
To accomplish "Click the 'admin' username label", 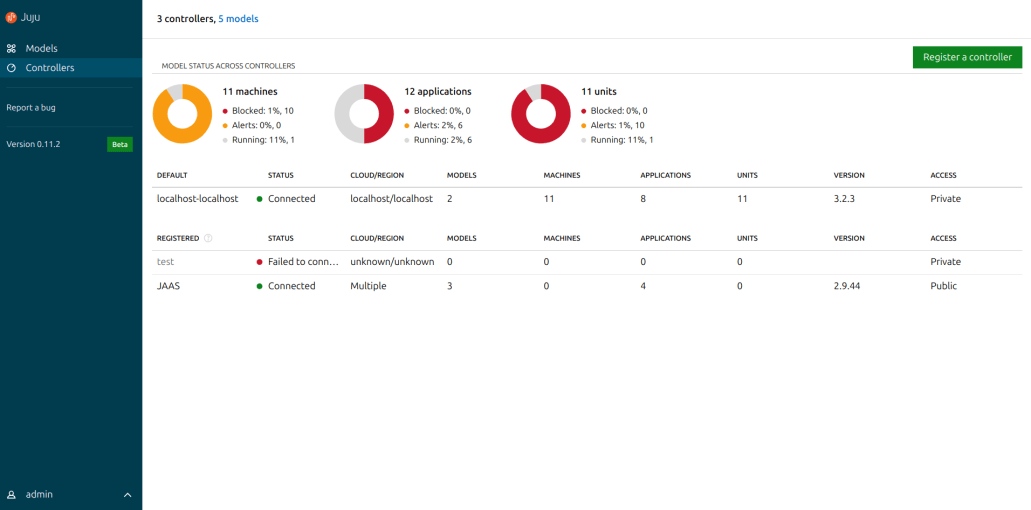I will (x=39, y=494).
